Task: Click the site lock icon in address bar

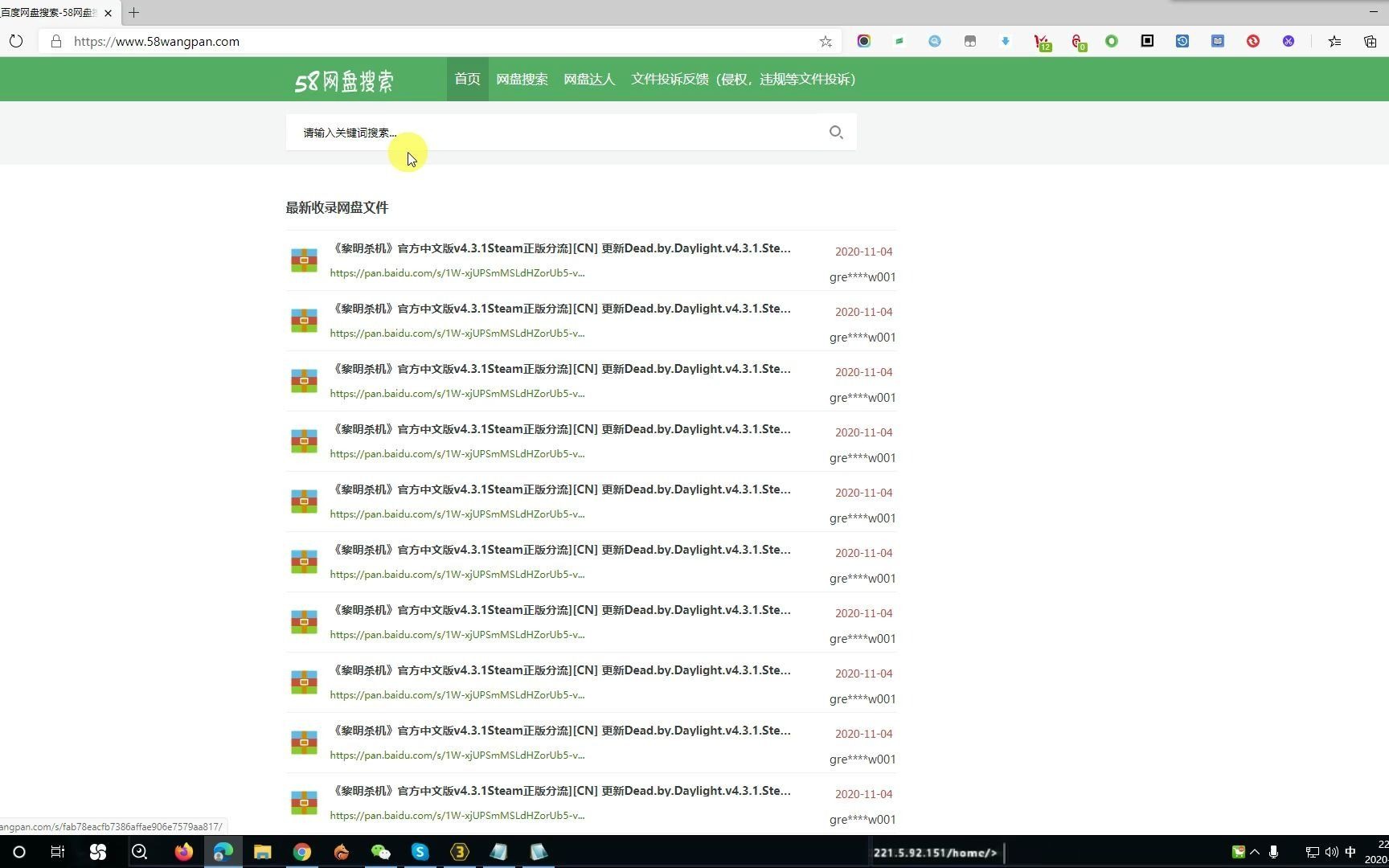Action: [x=56, y=41]
